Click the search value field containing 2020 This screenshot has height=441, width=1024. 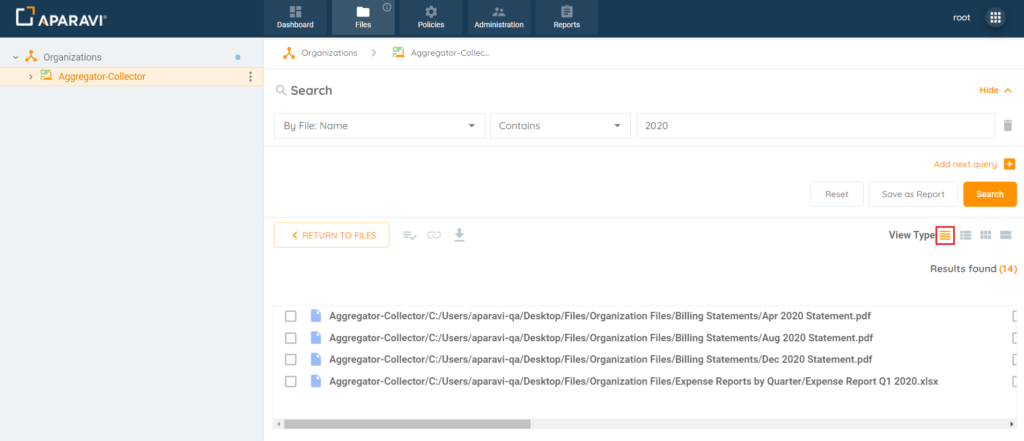point(816,126)
